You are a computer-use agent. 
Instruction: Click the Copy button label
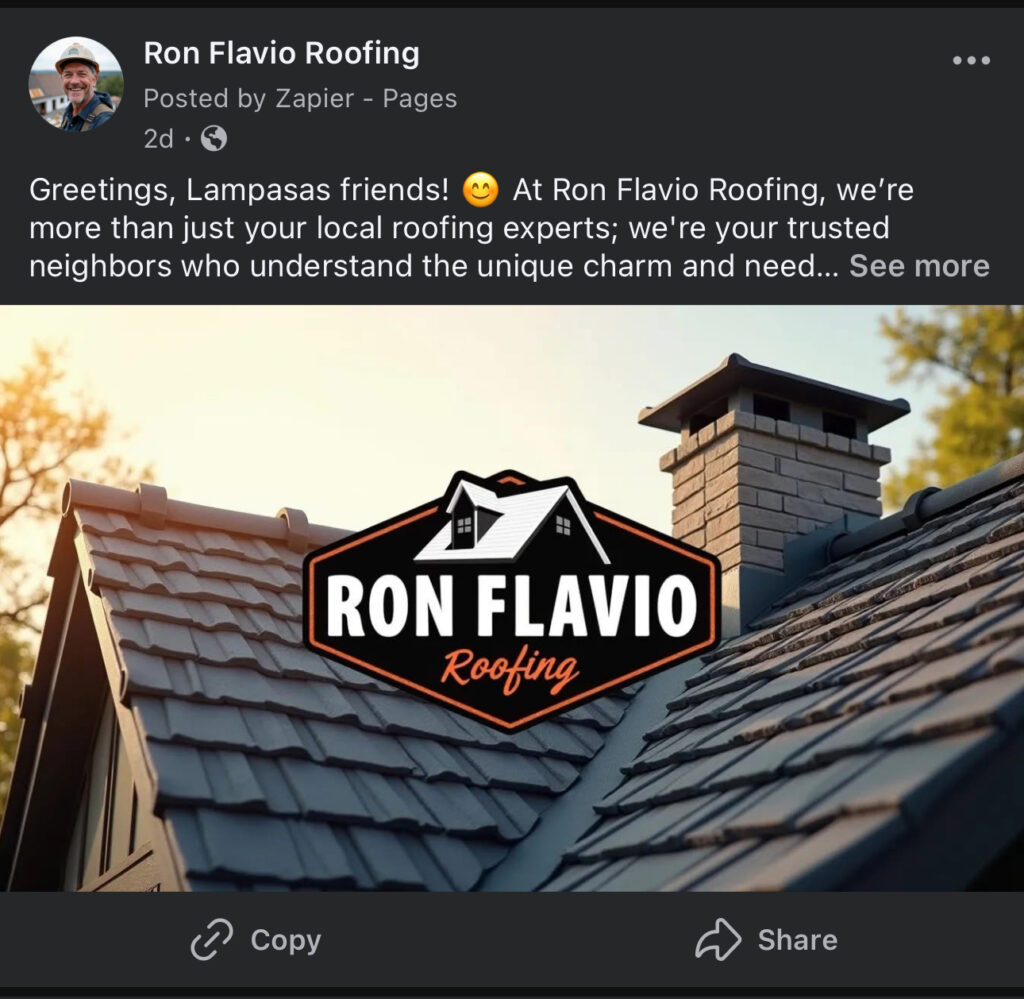coord(286,940)
